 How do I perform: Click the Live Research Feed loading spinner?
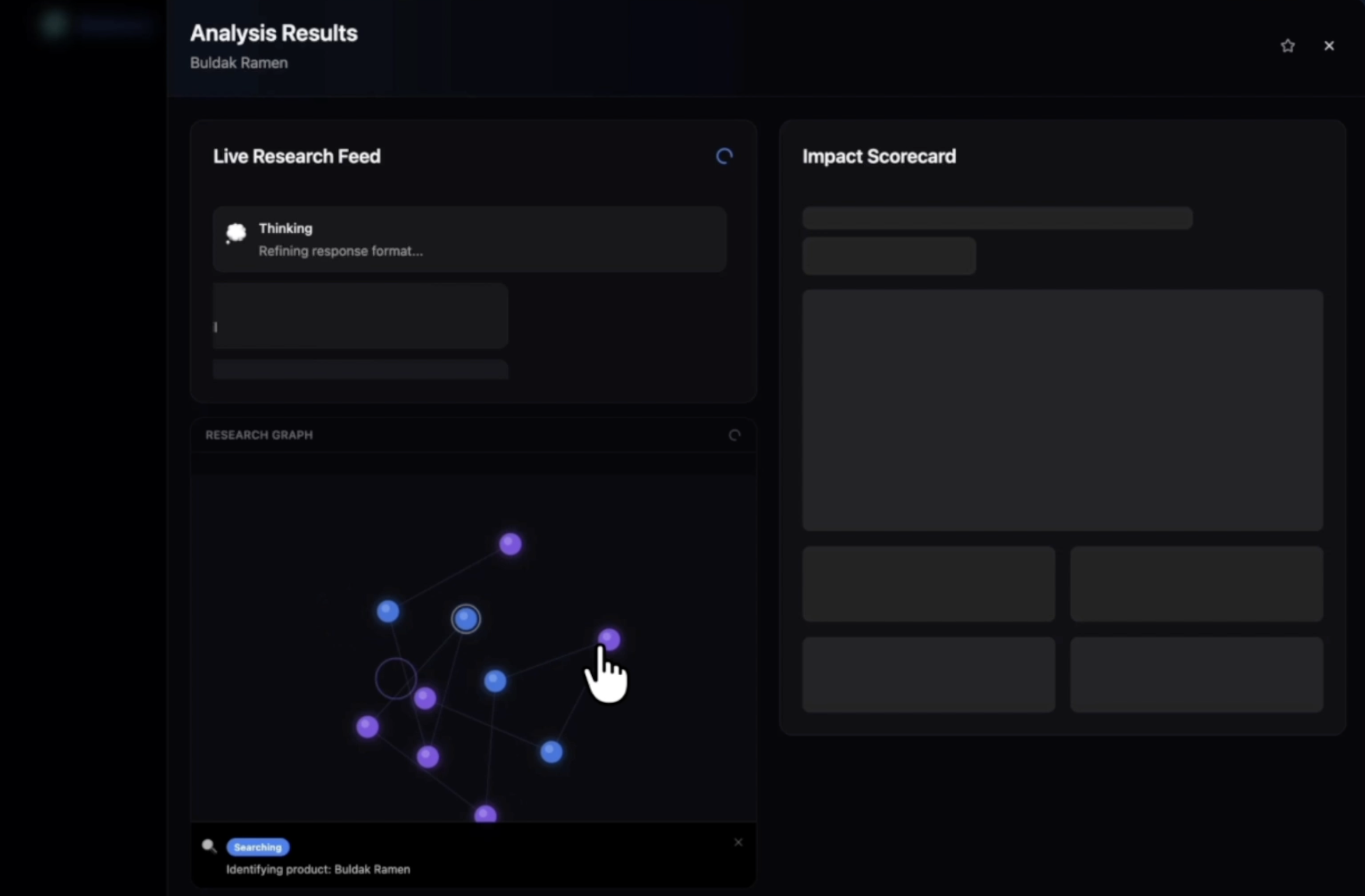tap(724, 156)
